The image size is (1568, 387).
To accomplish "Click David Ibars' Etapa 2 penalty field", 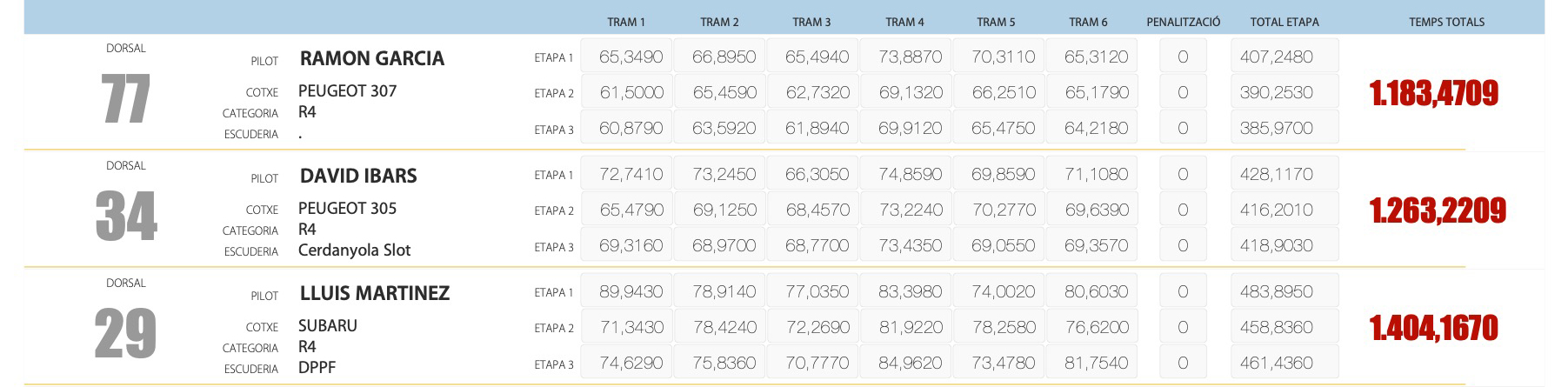I will tap(1183, 210).
